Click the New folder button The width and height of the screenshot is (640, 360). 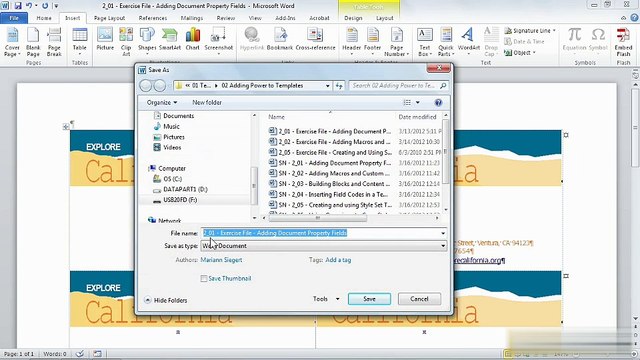(x=207, y=102)
